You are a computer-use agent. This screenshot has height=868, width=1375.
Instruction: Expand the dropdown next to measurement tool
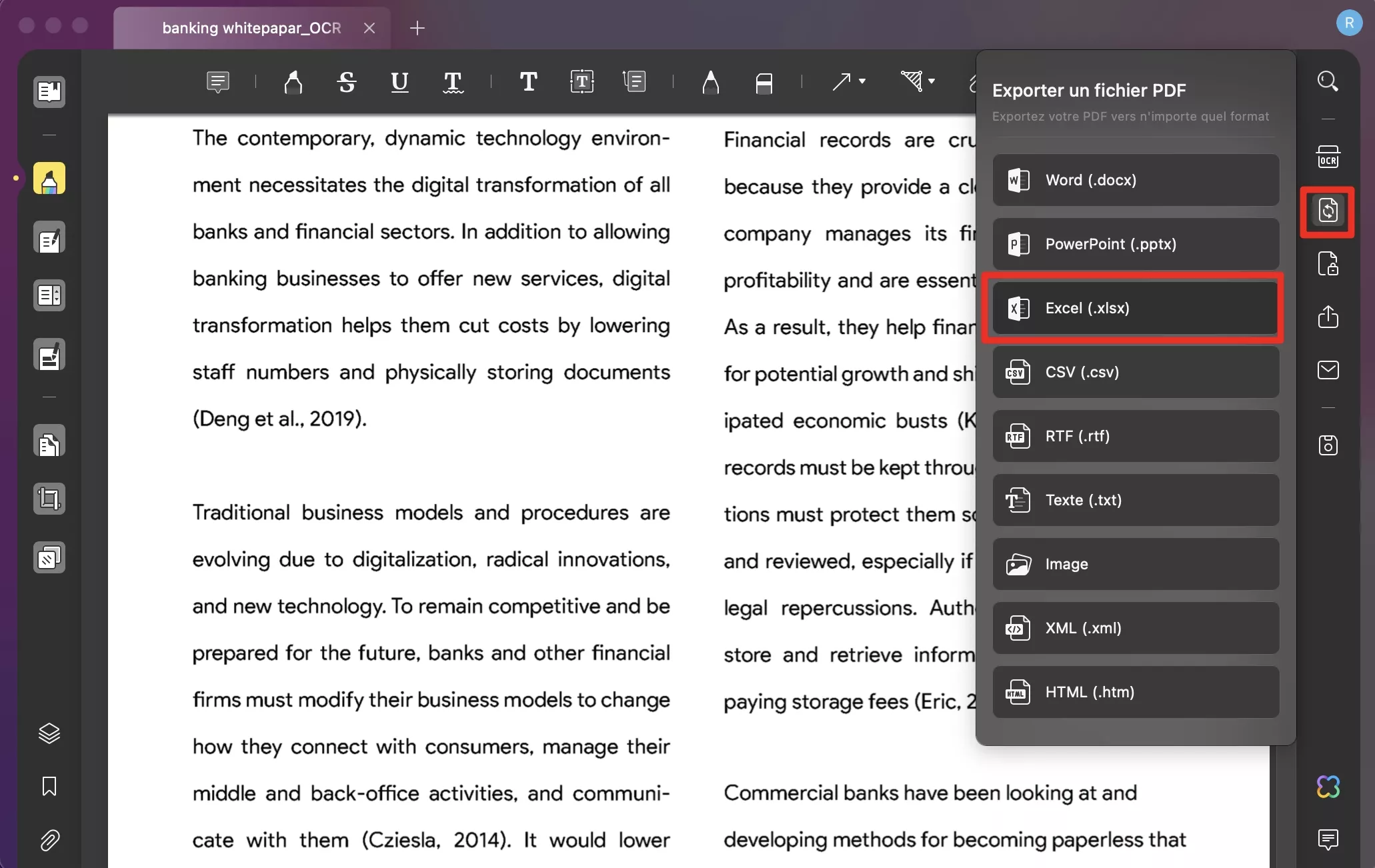932,81
